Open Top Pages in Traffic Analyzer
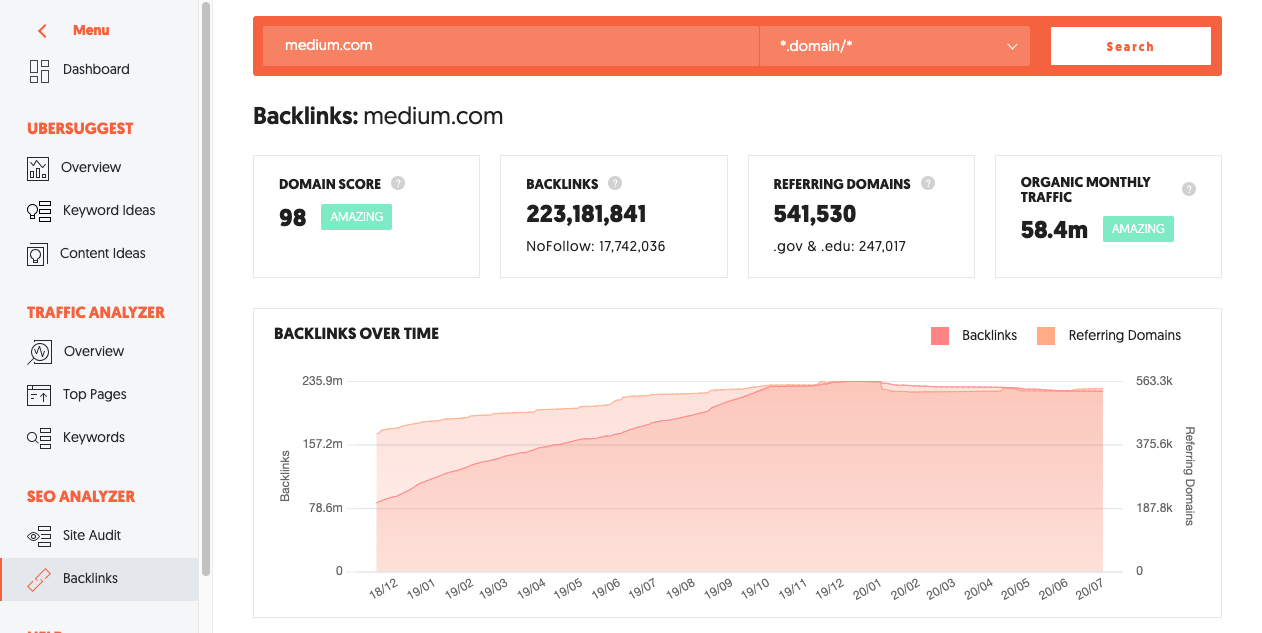The image size is (1262, 633). (x=95, y=395)
